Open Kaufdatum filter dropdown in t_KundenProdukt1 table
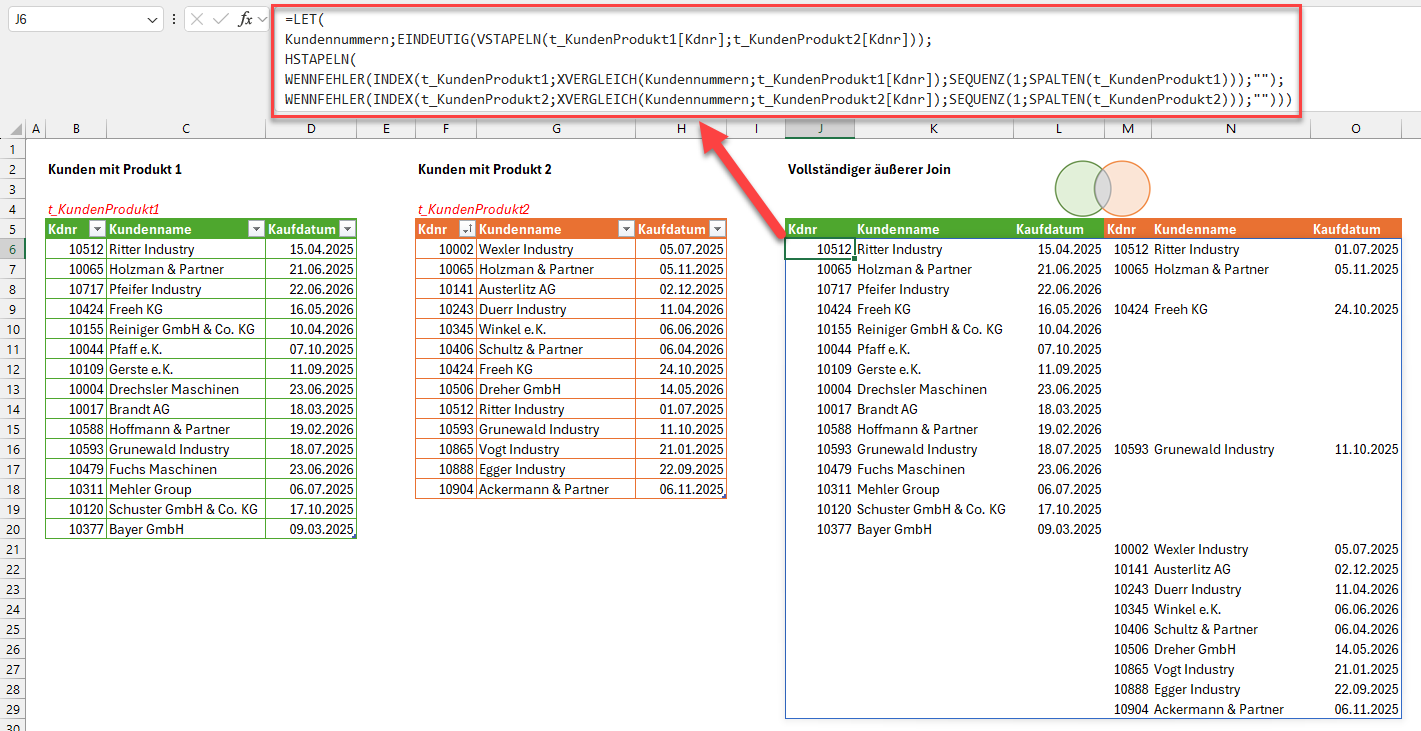Screen dimensions: 1421x731 pyautogui.click(x=347, y=229)
